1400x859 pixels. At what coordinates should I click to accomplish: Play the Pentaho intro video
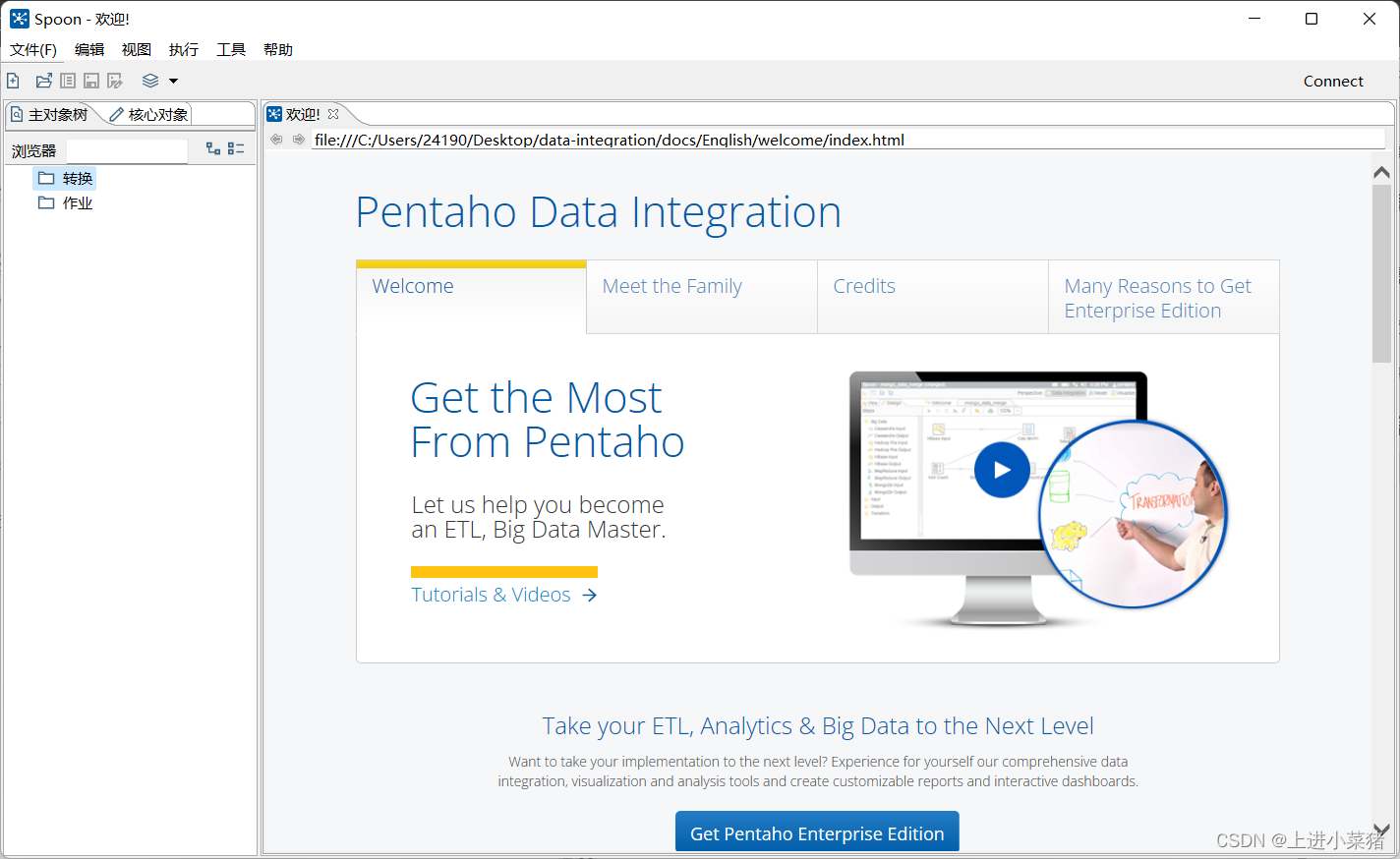point(1002,470)
